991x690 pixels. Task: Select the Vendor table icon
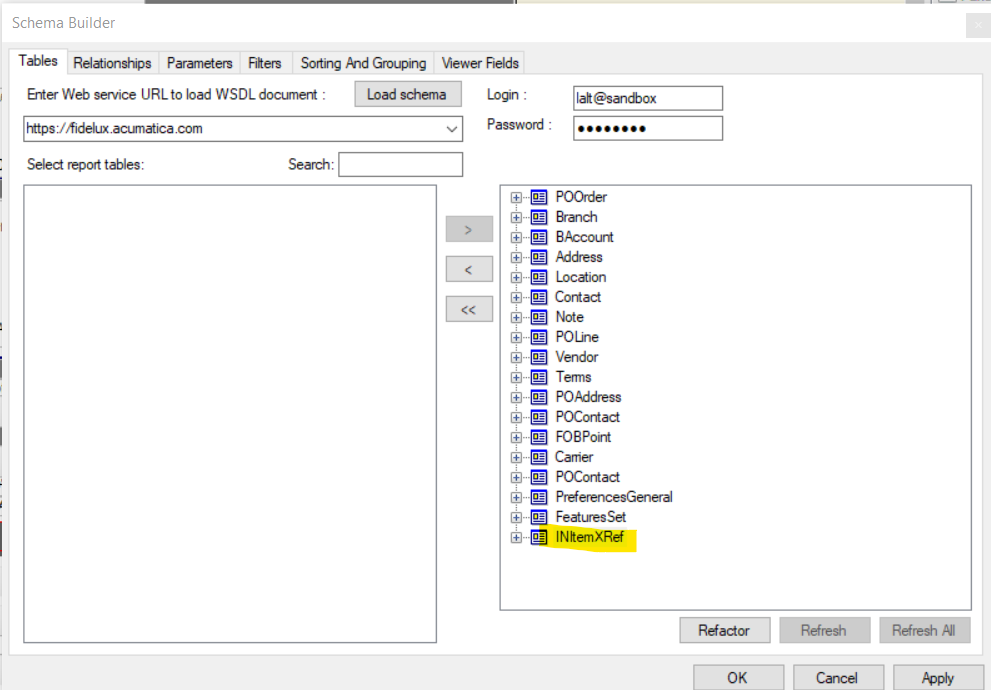pyautogui.click(x=539, y=357)
